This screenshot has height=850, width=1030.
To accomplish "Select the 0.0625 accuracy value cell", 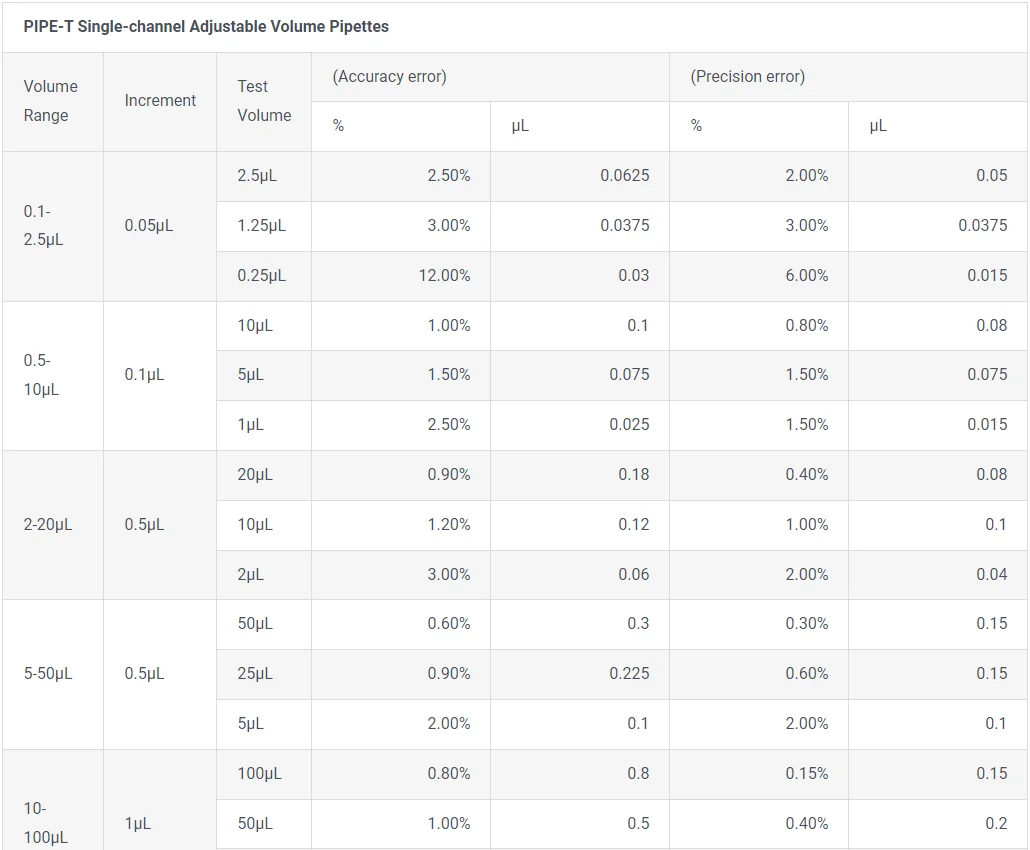I will pyautogui.click(x=624, y=176).
